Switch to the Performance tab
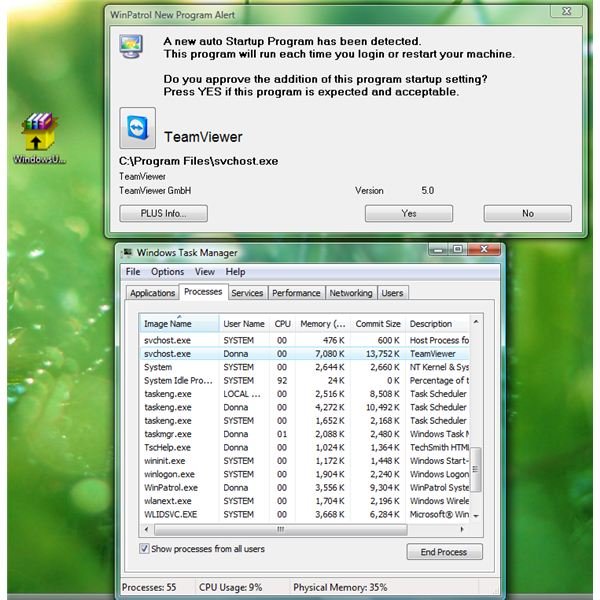The height and width of the screenshot is (600, 600). (x=296, y=293)
